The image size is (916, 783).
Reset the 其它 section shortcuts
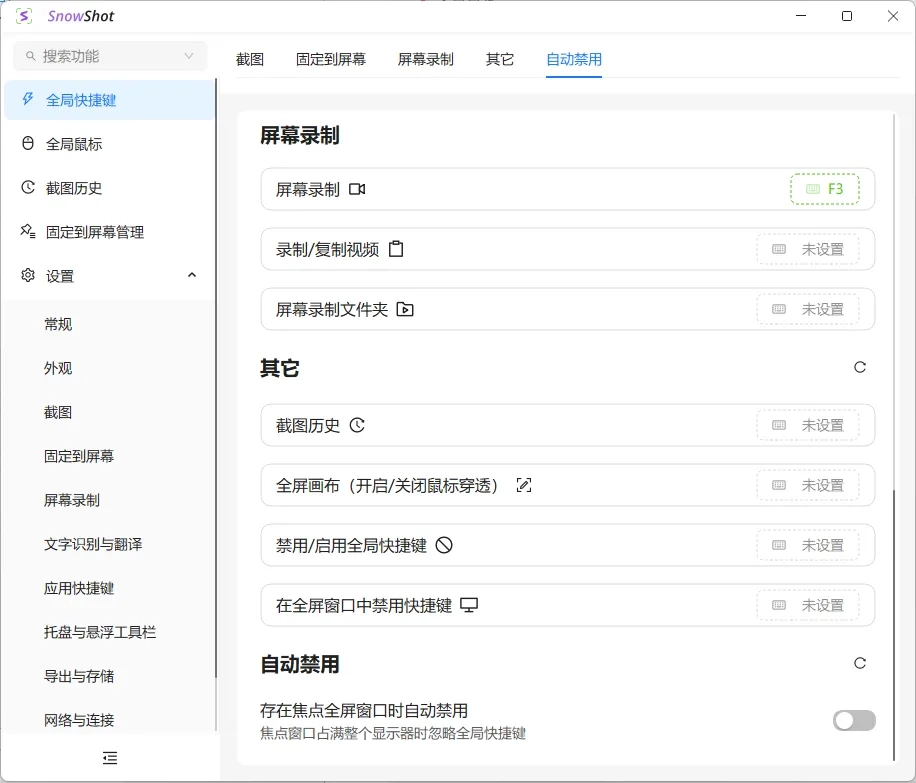click(860, 367)
